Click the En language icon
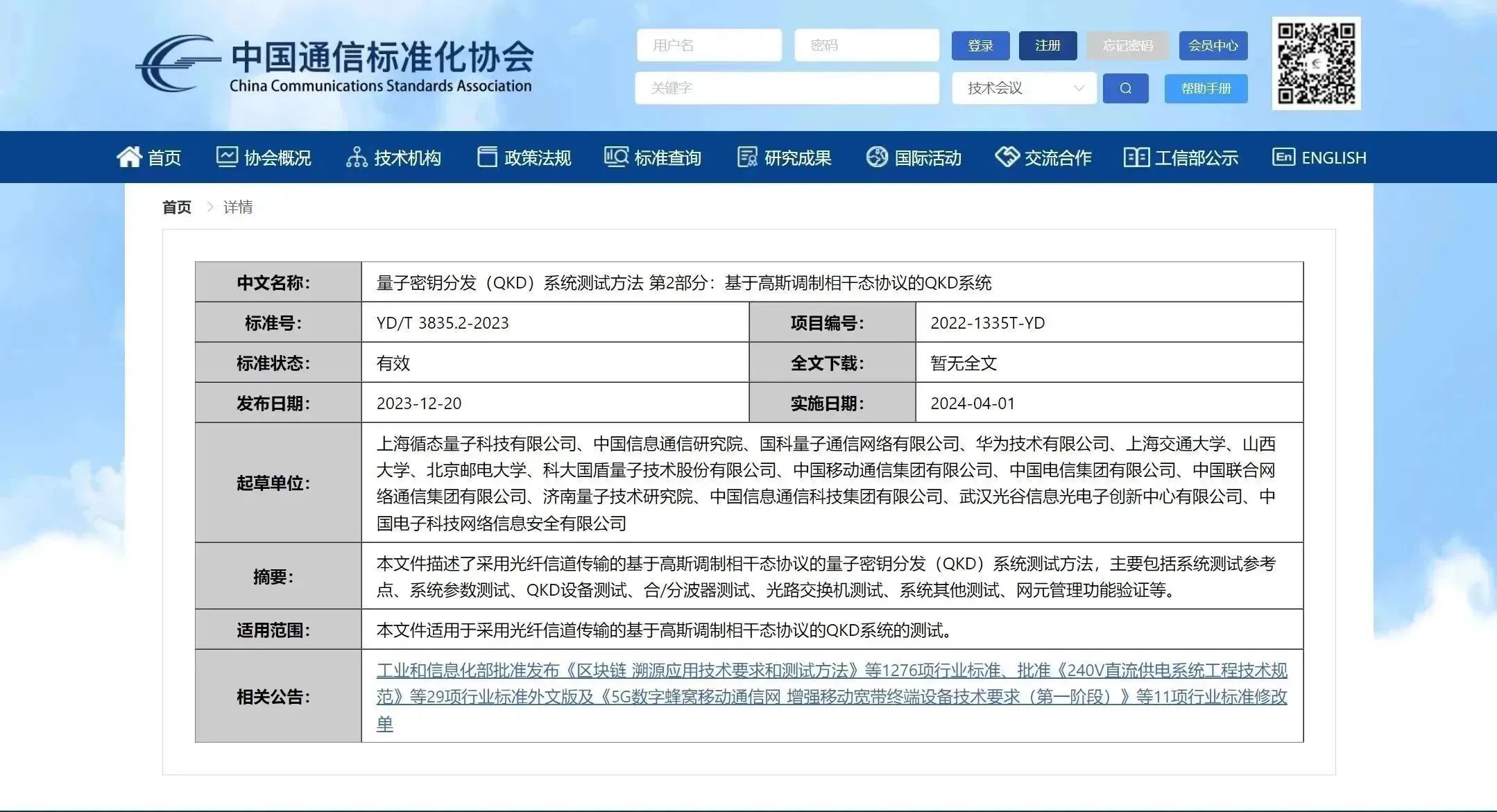This screenshot has width=1497, height=812. [x=1283, y=157]
